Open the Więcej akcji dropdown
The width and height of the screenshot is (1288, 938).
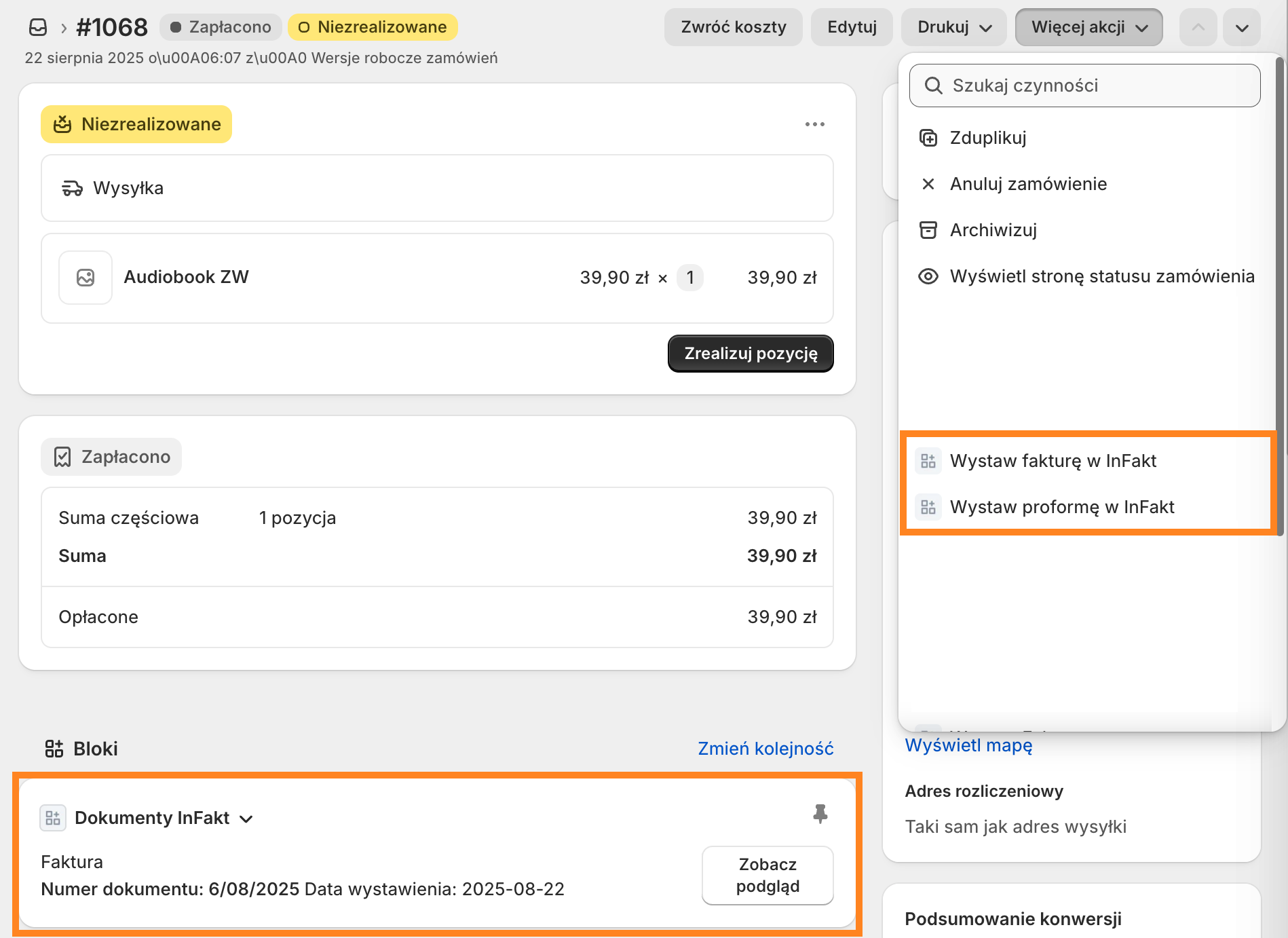click(1088, 27)
